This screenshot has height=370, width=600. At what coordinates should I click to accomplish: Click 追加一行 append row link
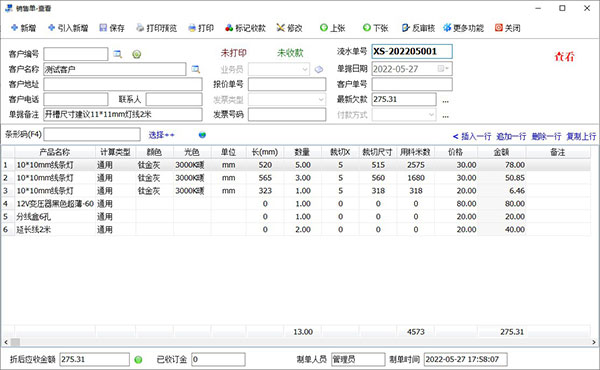pos(511,136)
